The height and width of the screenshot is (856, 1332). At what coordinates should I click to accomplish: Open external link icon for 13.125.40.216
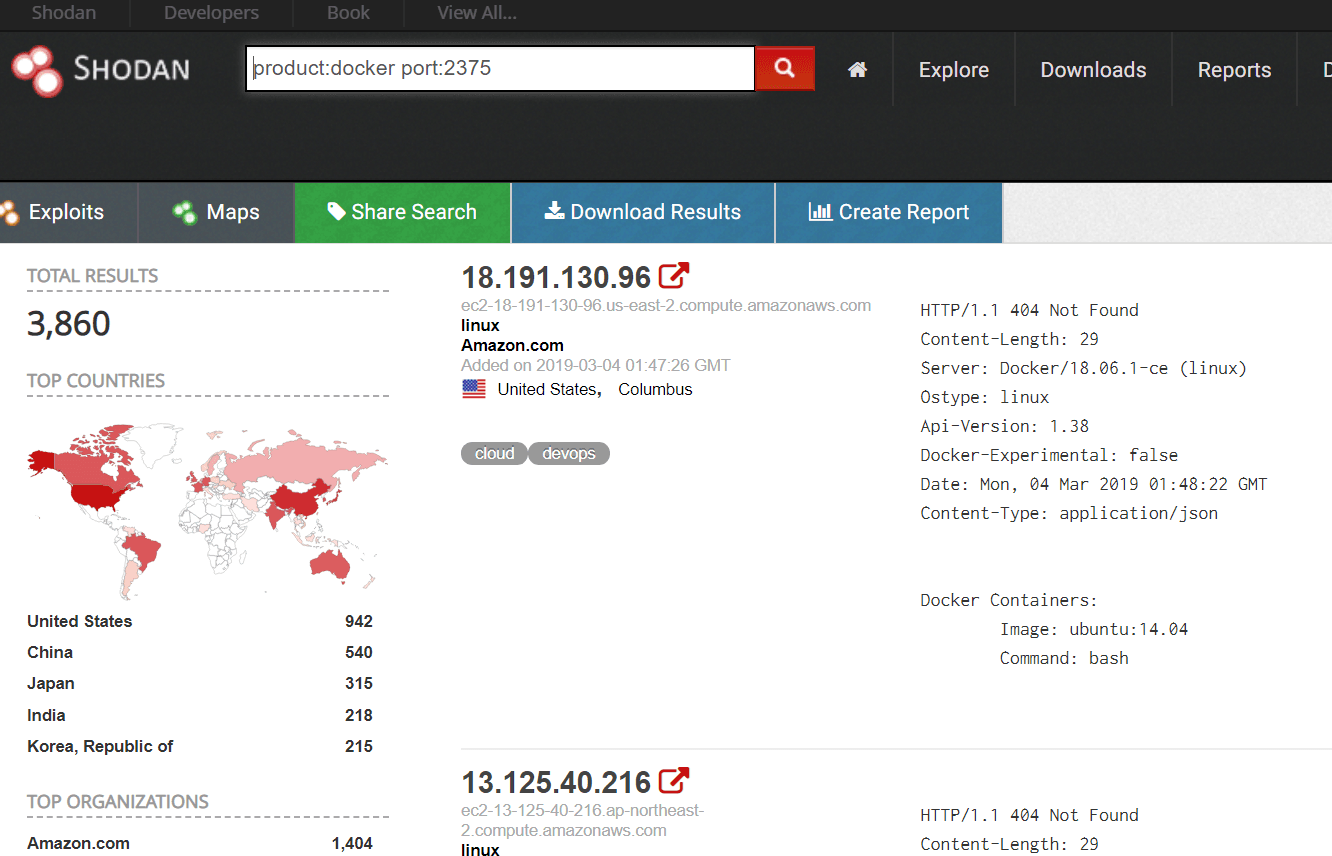click(x=674, y=780)
